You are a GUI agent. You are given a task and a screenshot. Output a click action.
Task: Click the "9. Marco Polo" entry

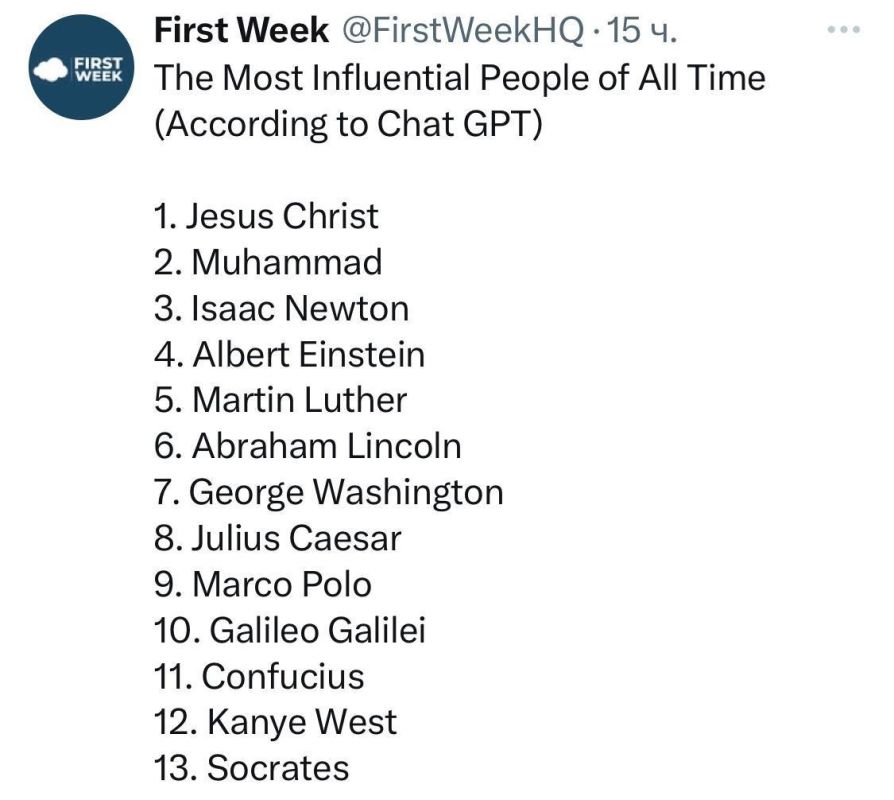(262, 584)
